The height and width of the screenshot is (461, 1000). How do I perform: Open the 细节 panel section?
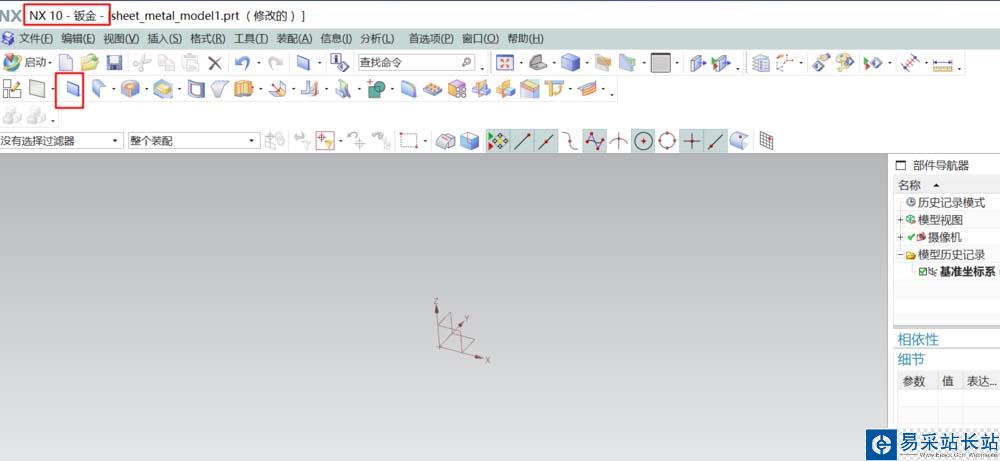(911, 360)
